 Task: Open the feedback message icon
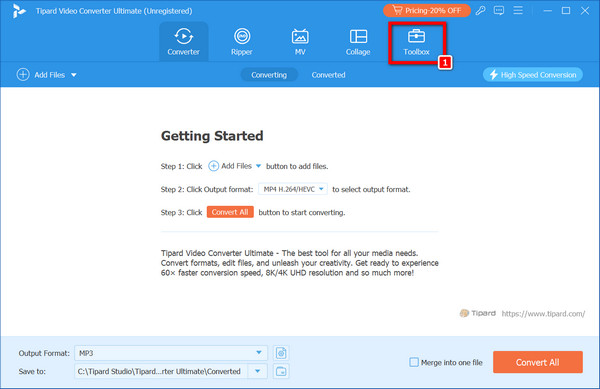499,11
